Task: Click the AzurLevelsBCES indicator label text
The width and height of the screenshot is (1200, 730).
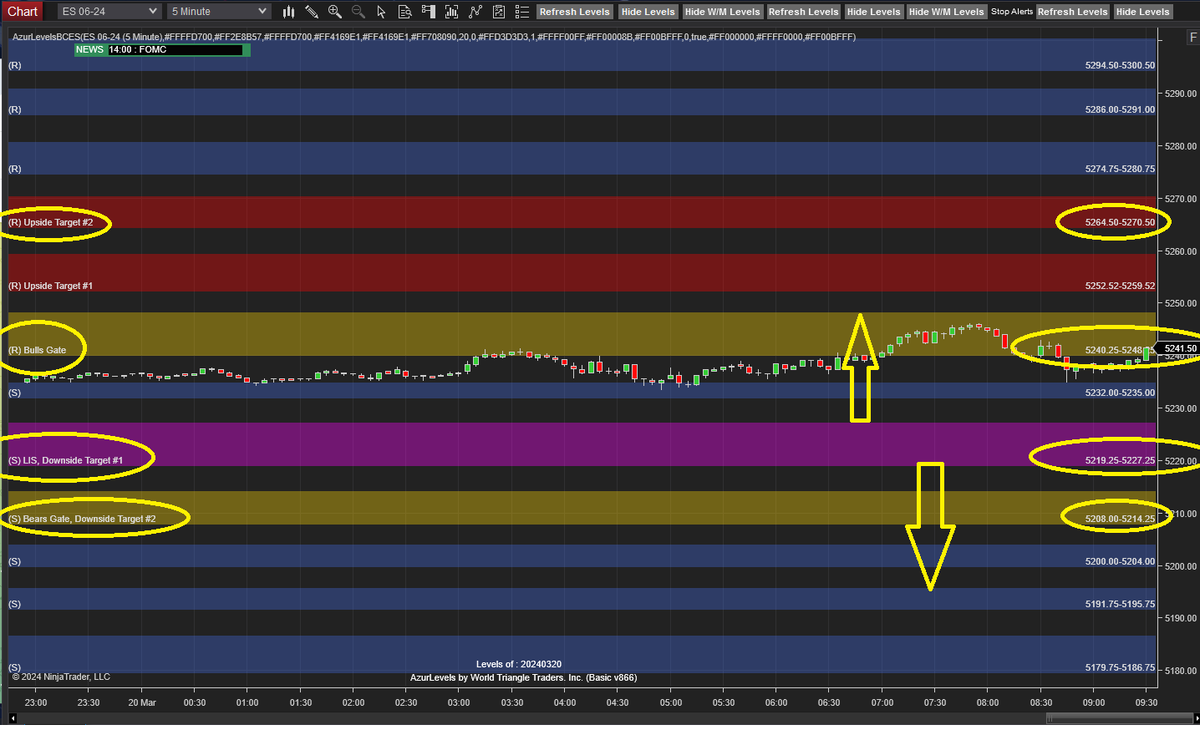Action: [x=434, y=36]
